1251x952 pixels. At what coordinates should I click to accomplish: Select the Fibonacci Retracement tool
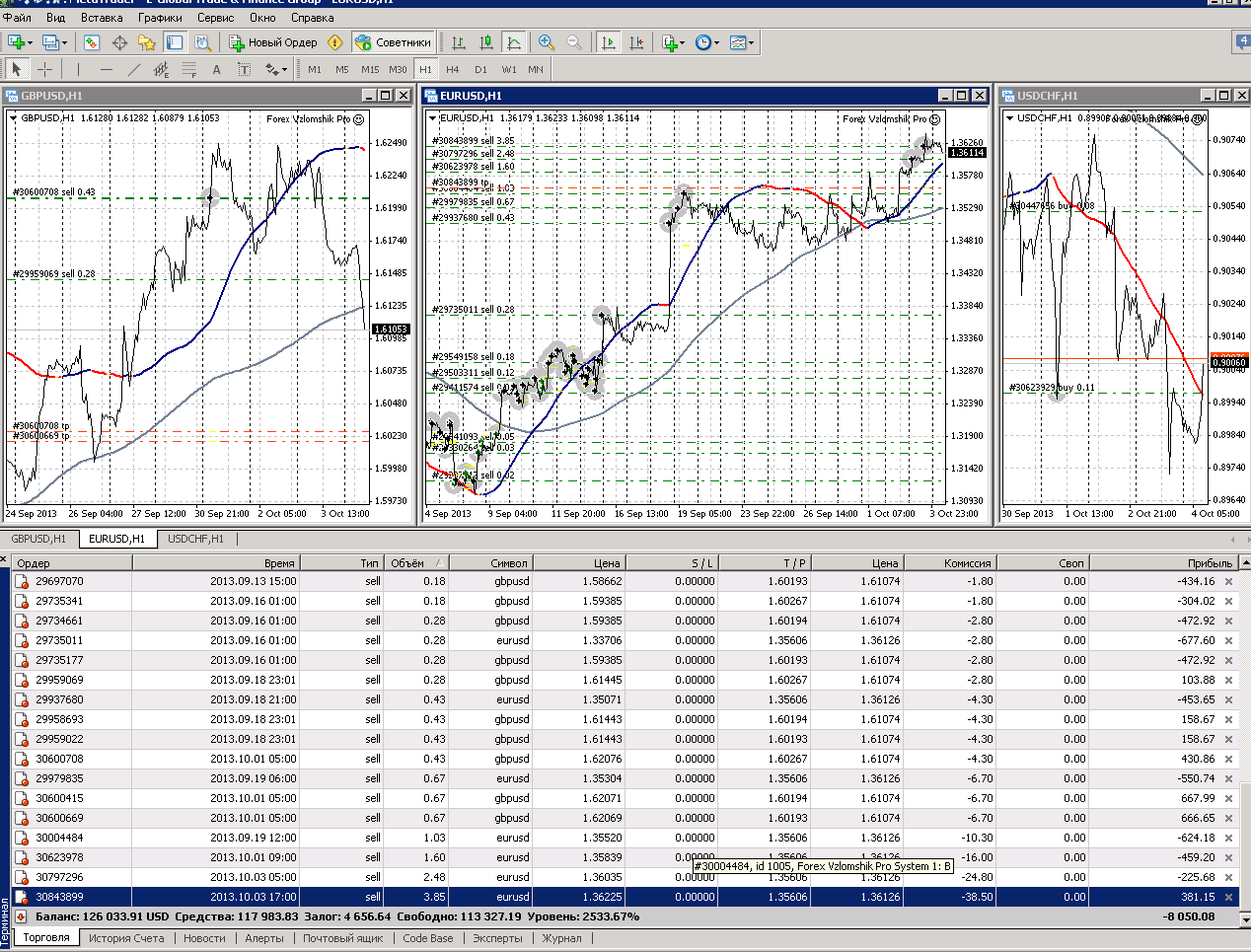click(x=188, y=69)
